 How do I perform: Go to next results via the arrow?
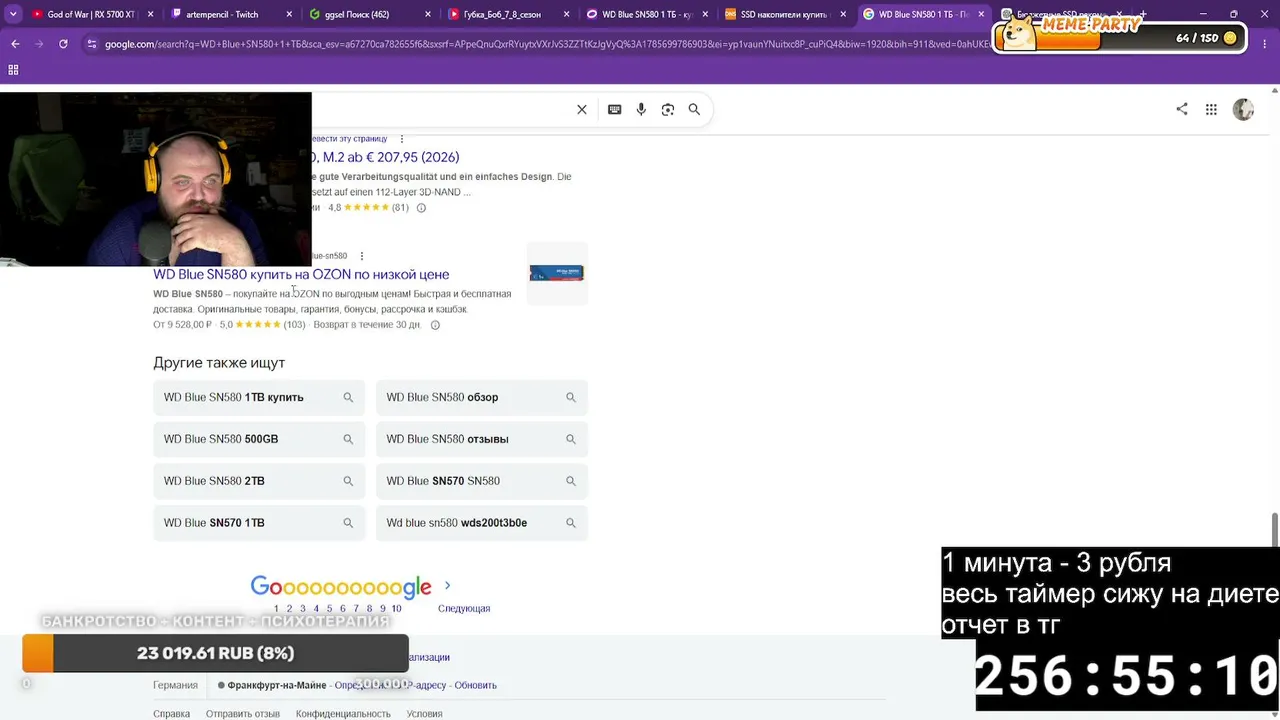point(447,586)
